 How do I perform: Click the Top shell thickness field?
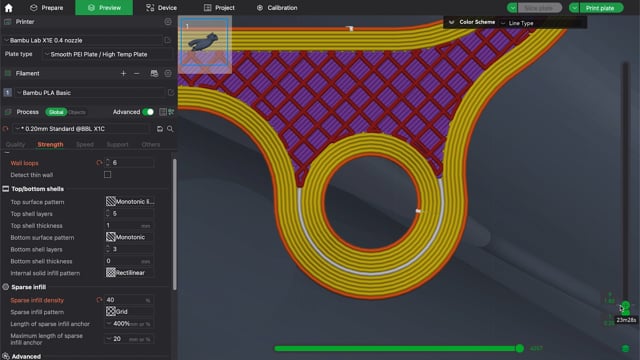click(129, 225)
